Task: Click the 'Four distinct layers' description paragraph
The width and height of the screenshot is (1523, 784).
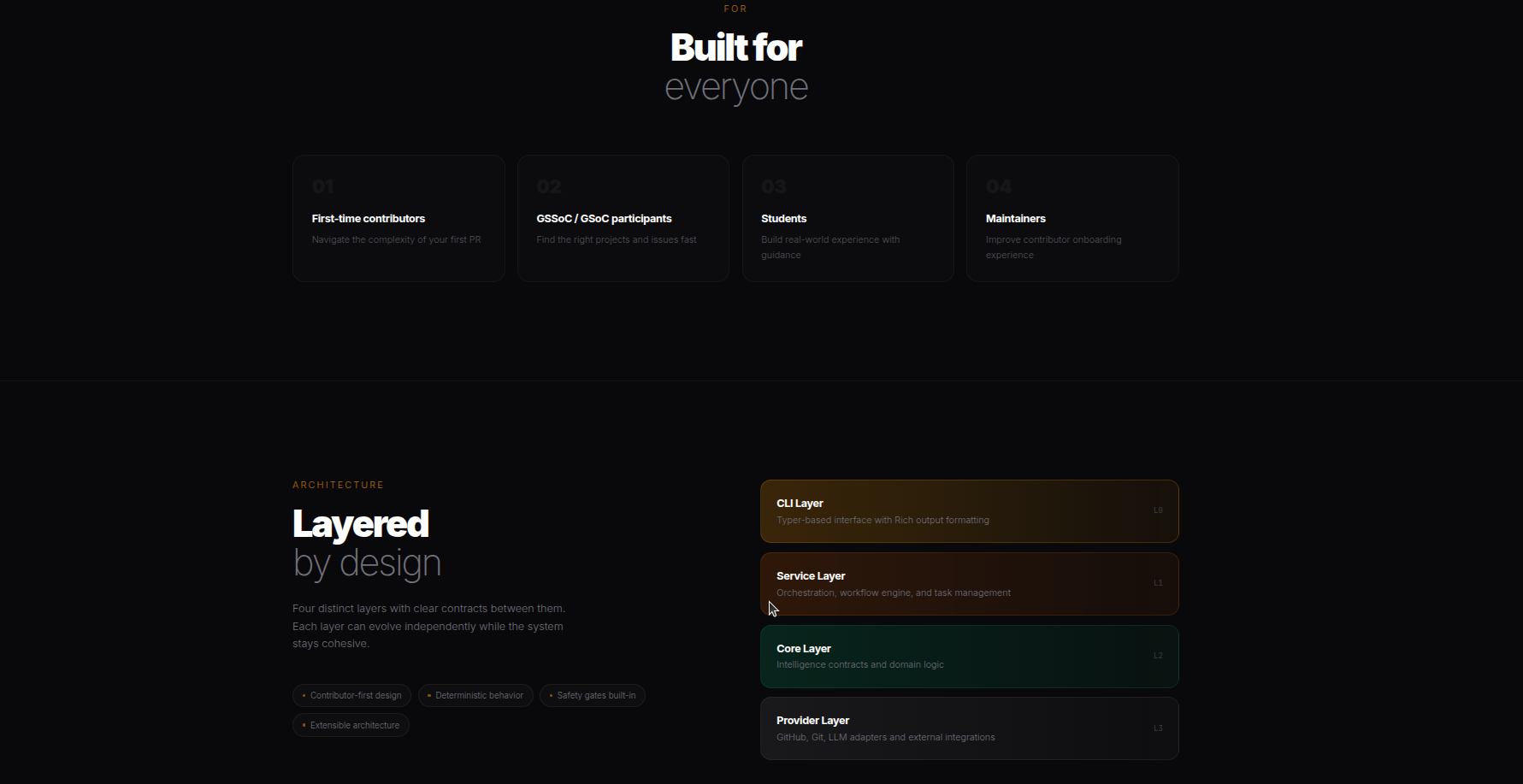Action: click(428, 626)
